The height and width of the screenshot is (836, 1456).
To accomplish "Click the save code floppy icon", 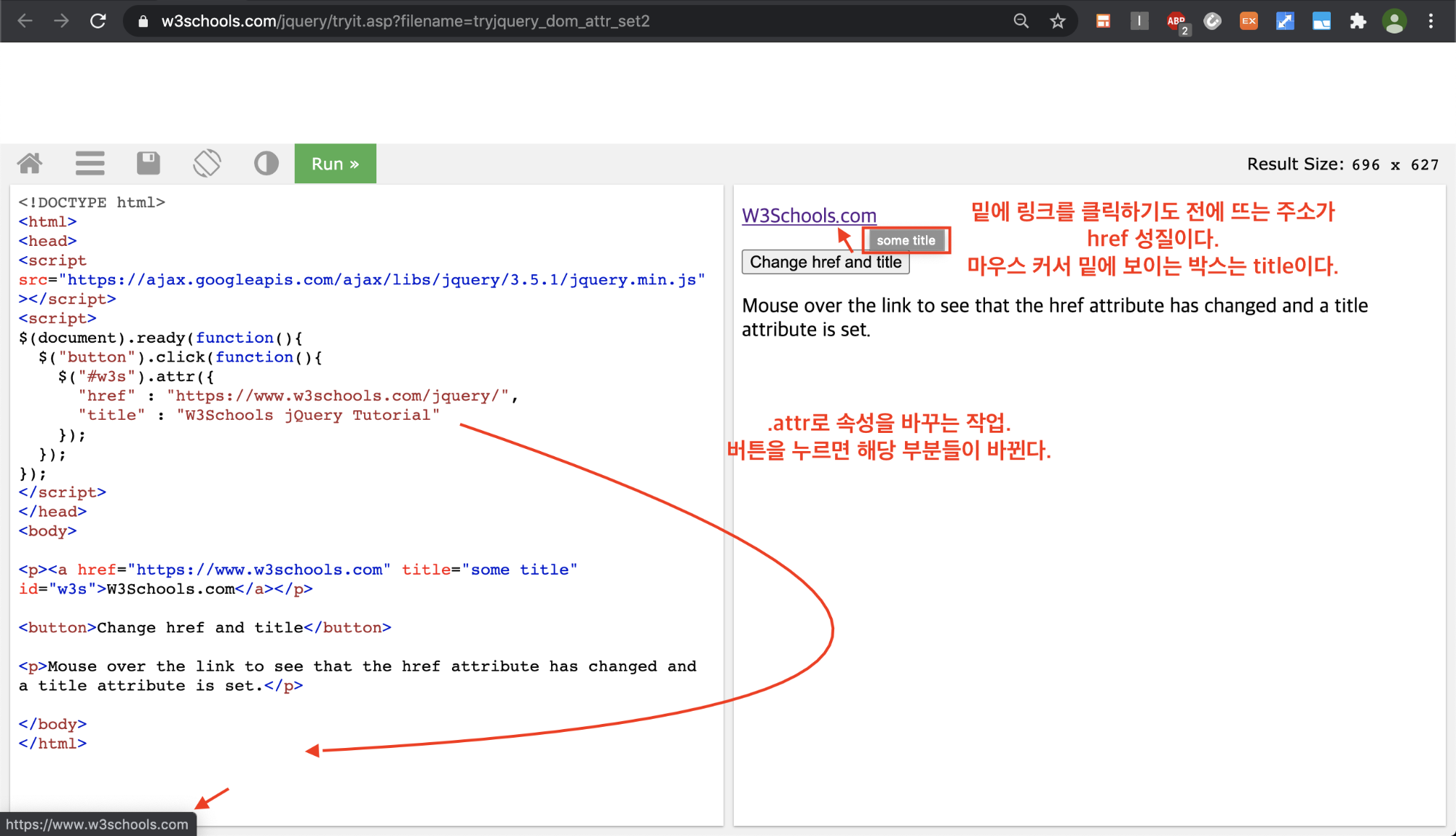I will click(149, 163).
